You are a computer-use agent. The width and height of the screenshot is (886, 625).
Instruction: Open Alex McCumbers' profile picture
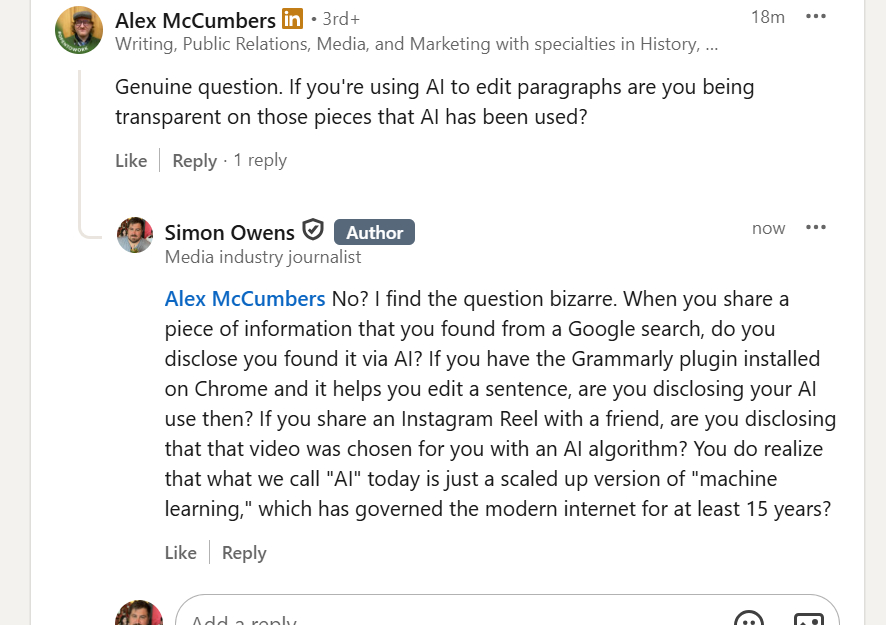pyautogui.click(x=79, y=30)
